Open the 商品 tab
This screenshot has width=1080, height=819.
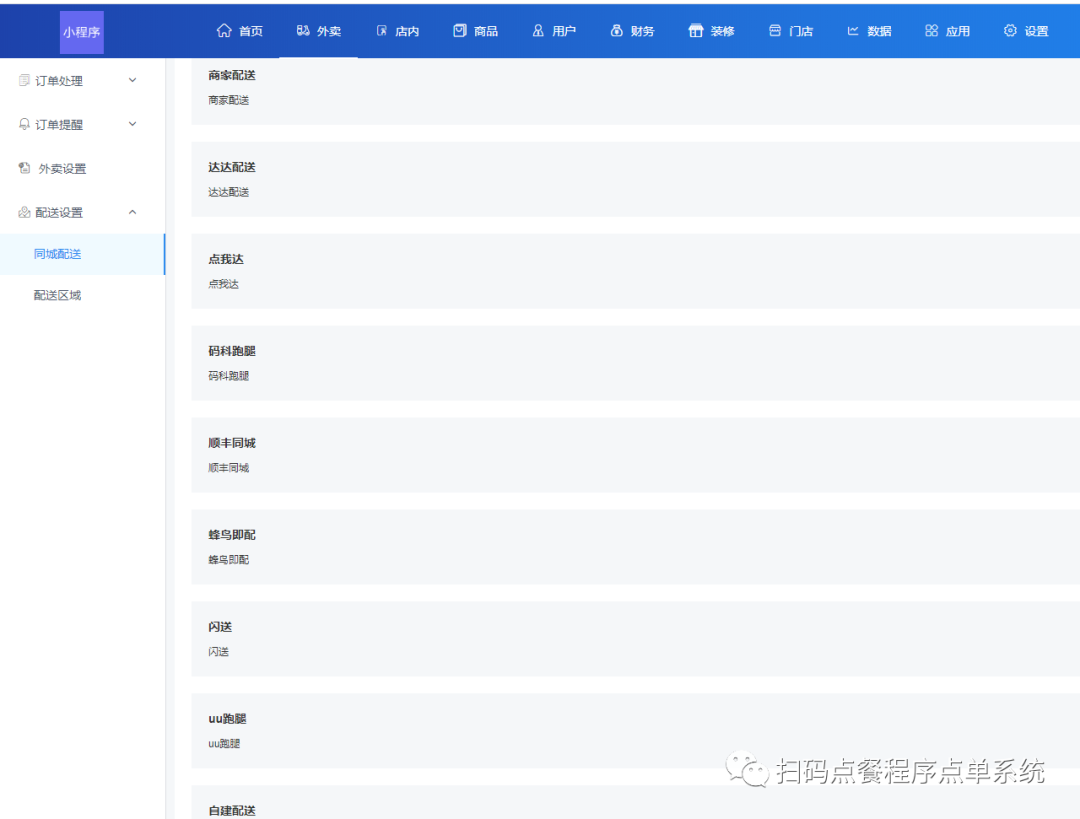(x=475, y=31)
